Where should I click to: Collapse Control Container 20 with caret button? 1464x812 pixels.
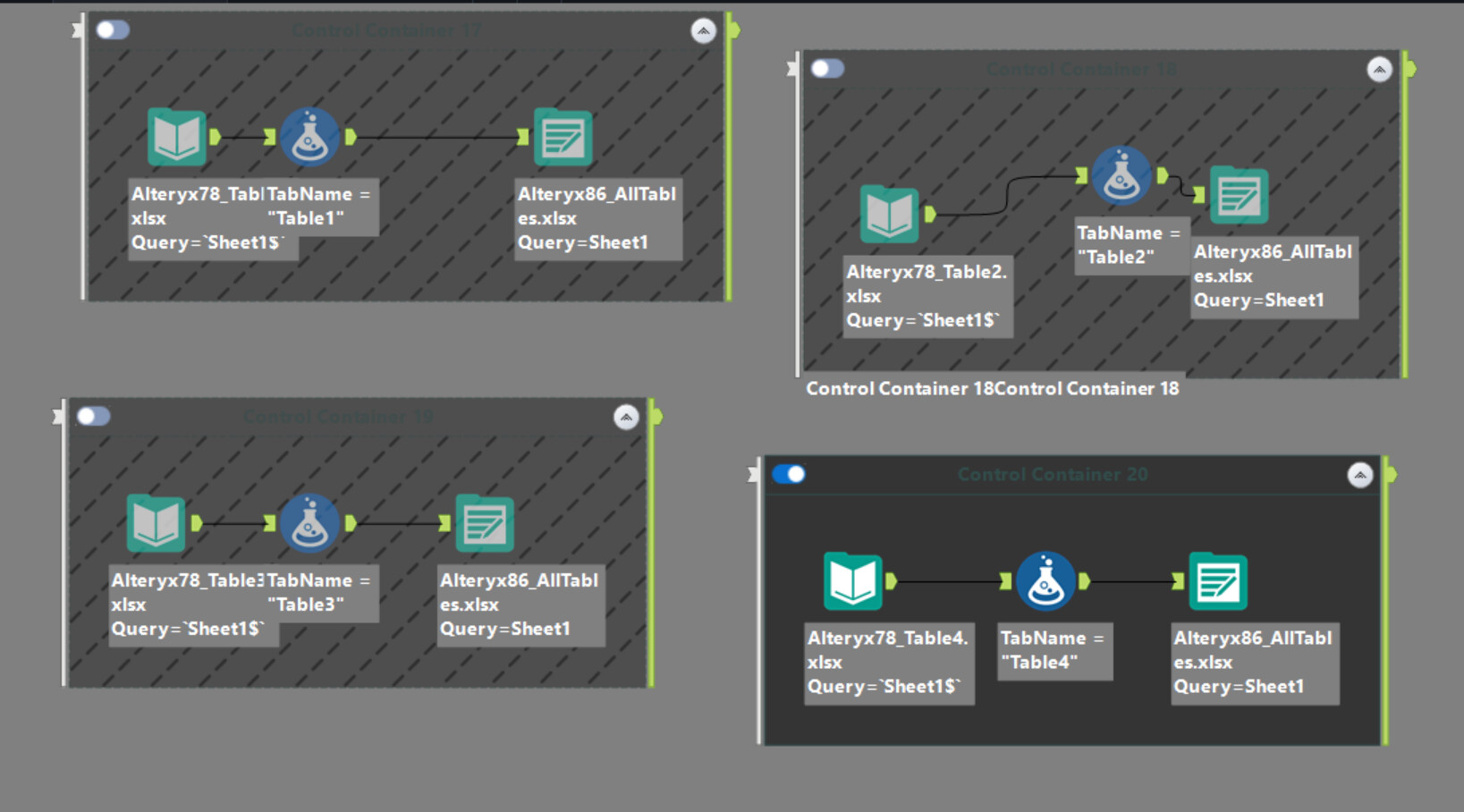pos(1359,475)
